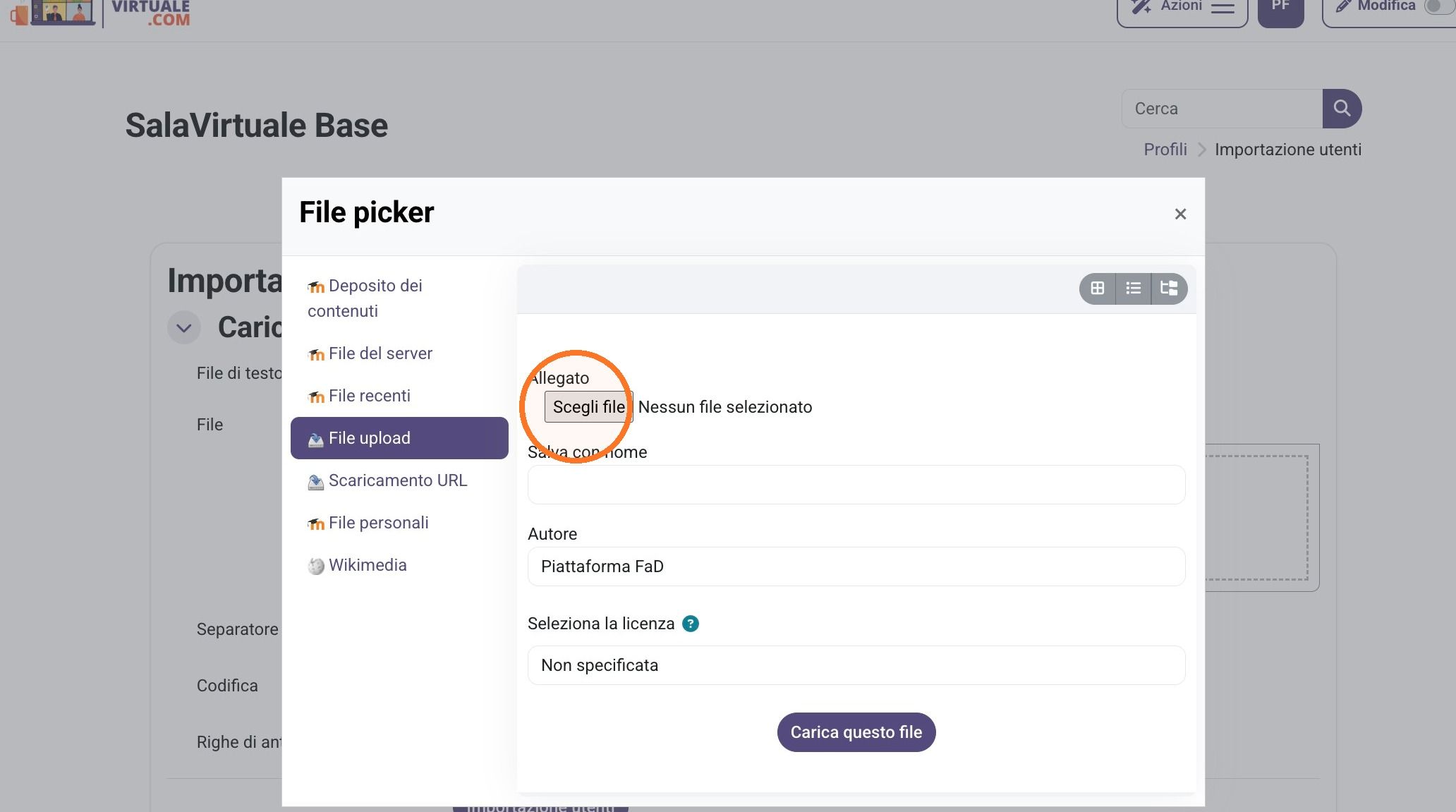This screenshot has height=812, width=1456.
Task: Select File upload repository
Action: pos(399,438)
